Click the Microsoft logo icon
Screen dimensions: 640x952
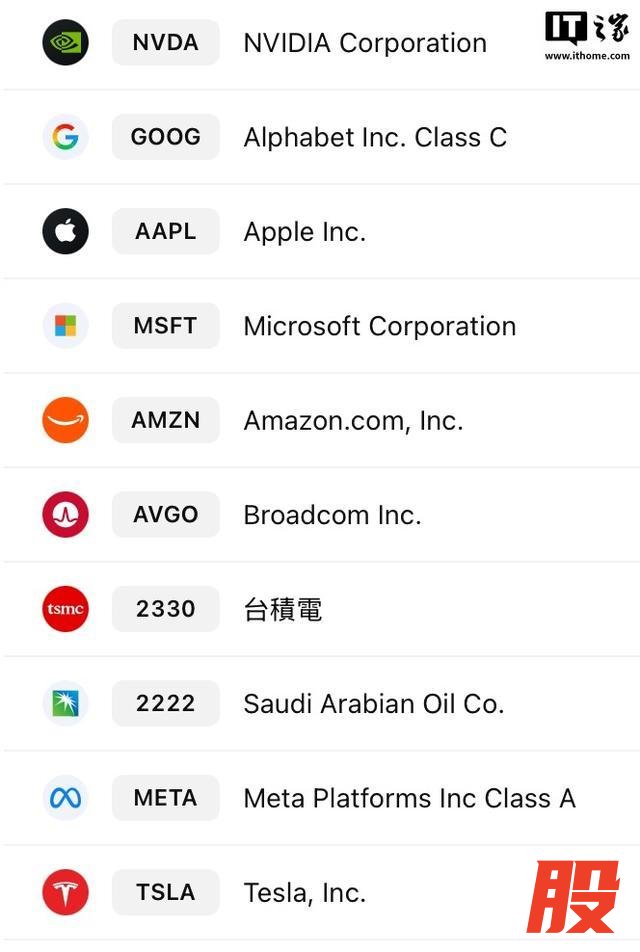click(x=66, y=326)
